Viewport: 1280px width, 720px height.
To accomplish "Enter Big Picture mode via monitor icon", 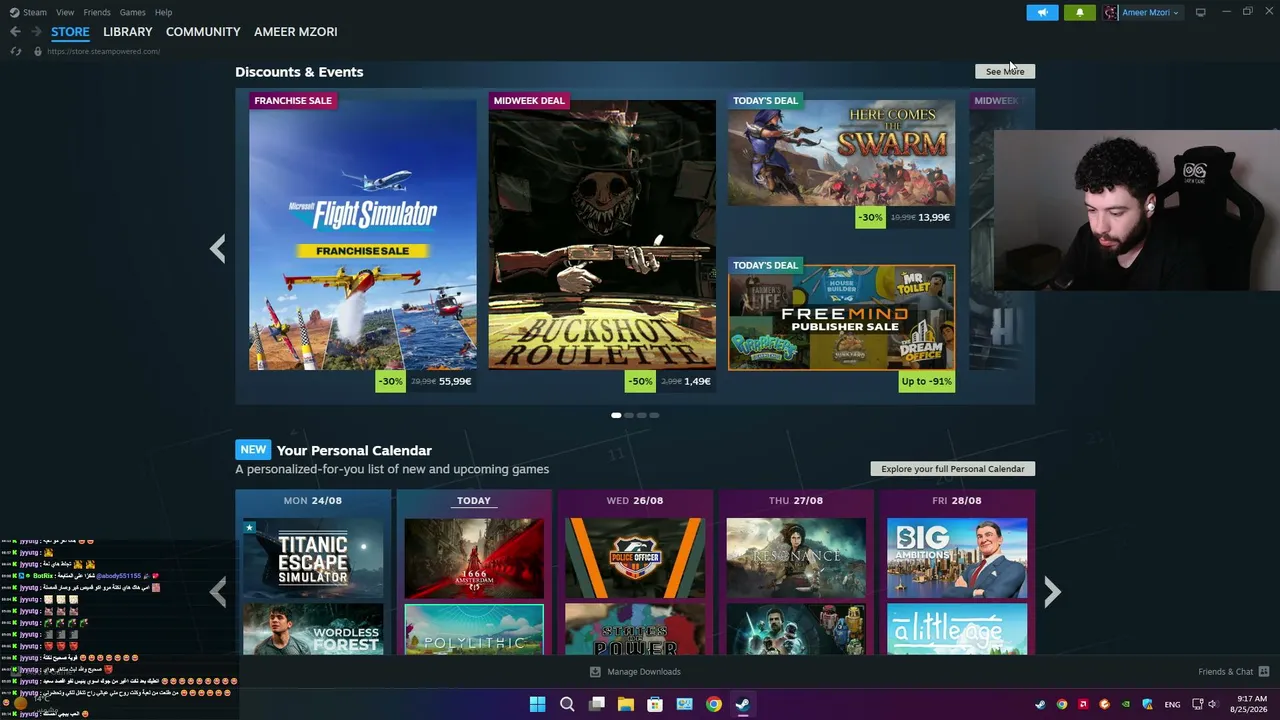I will pyautogui.click(x=1200, y=12).
